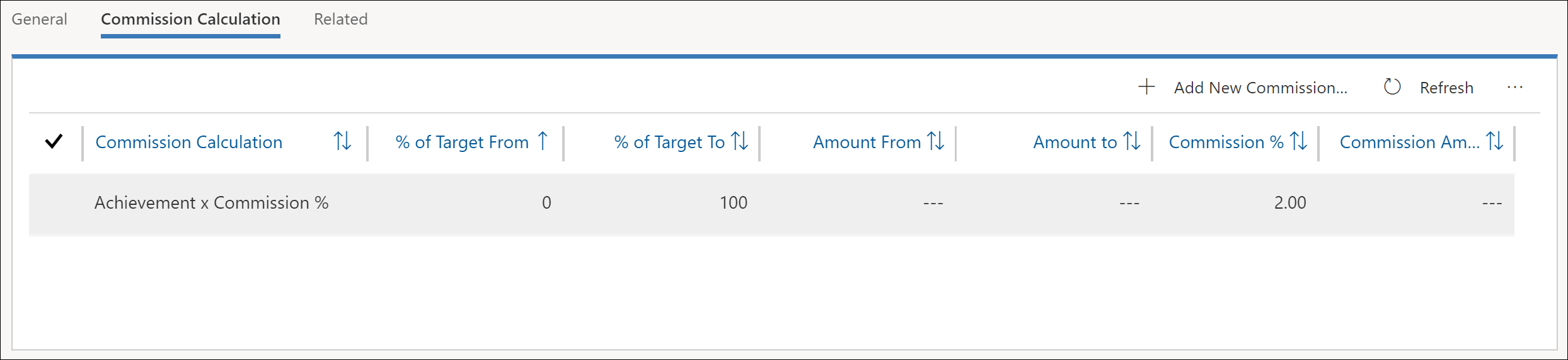This screenshot has height=360, width=1568.
Task: Click sort arrows beside Commission Am... column
Action: (x=1494, y=141)
